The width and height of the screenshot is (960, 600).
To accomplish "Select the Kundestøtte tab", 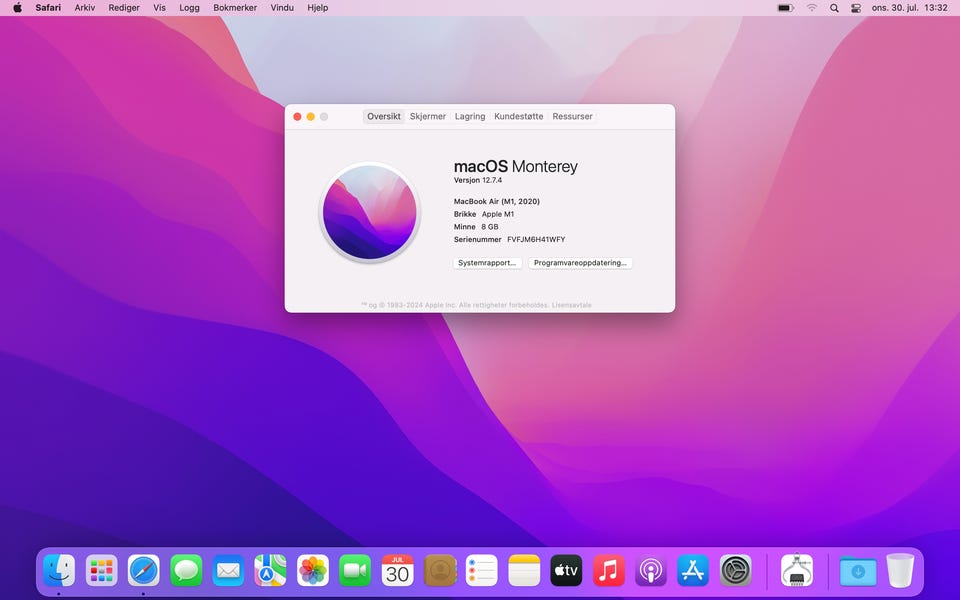I will pos(518,116).
